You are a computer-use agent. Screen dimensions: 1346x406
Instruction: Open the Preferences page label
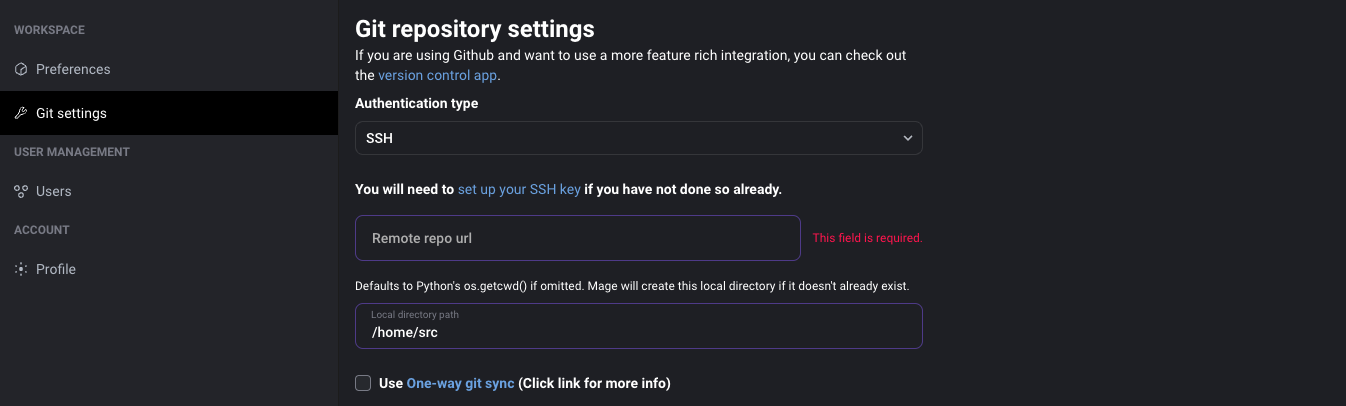point(73,69)
